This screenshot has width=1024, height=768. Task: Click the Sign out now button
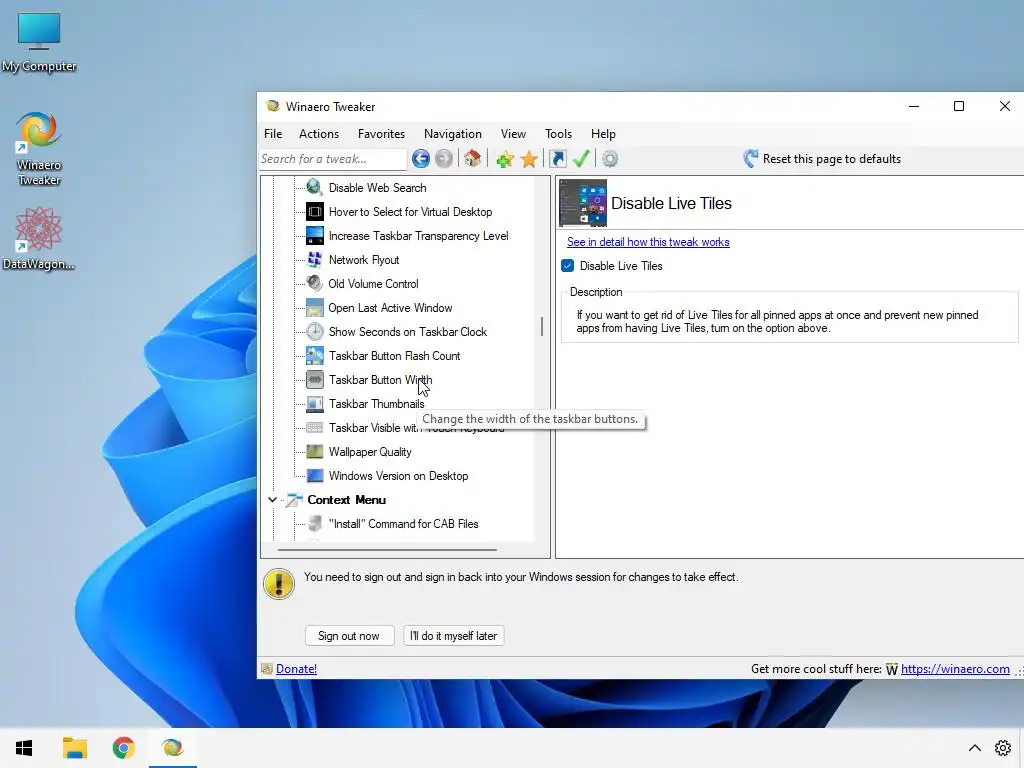tap(349, 636)
